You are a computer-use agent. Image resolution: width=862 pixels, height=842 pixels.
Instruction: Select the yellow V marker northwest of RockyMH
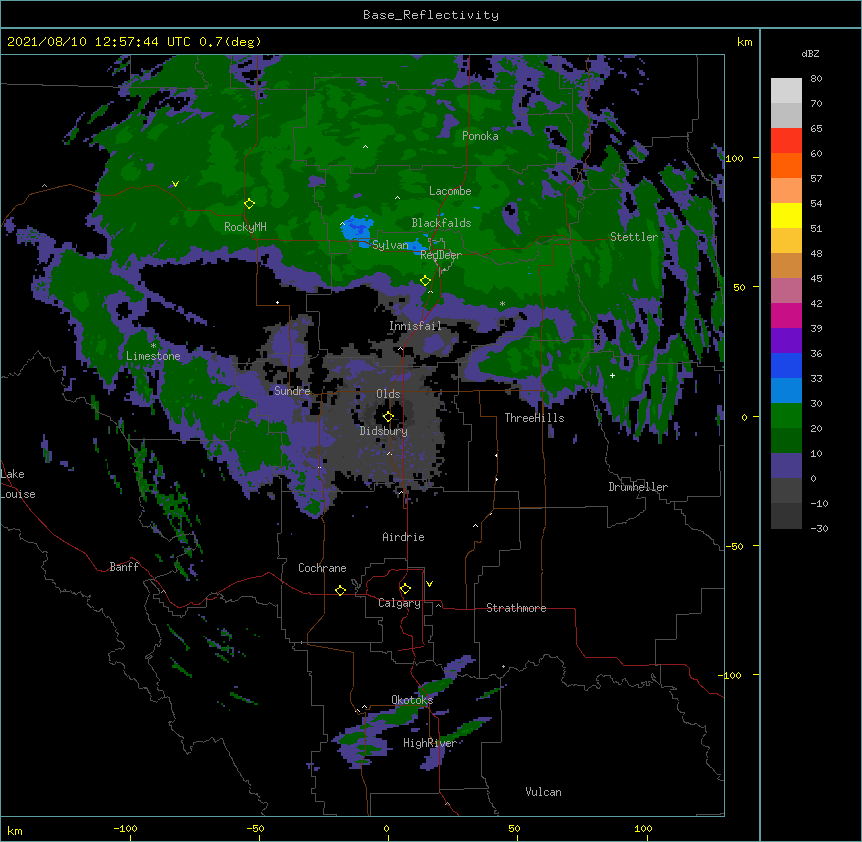point(175,184)
